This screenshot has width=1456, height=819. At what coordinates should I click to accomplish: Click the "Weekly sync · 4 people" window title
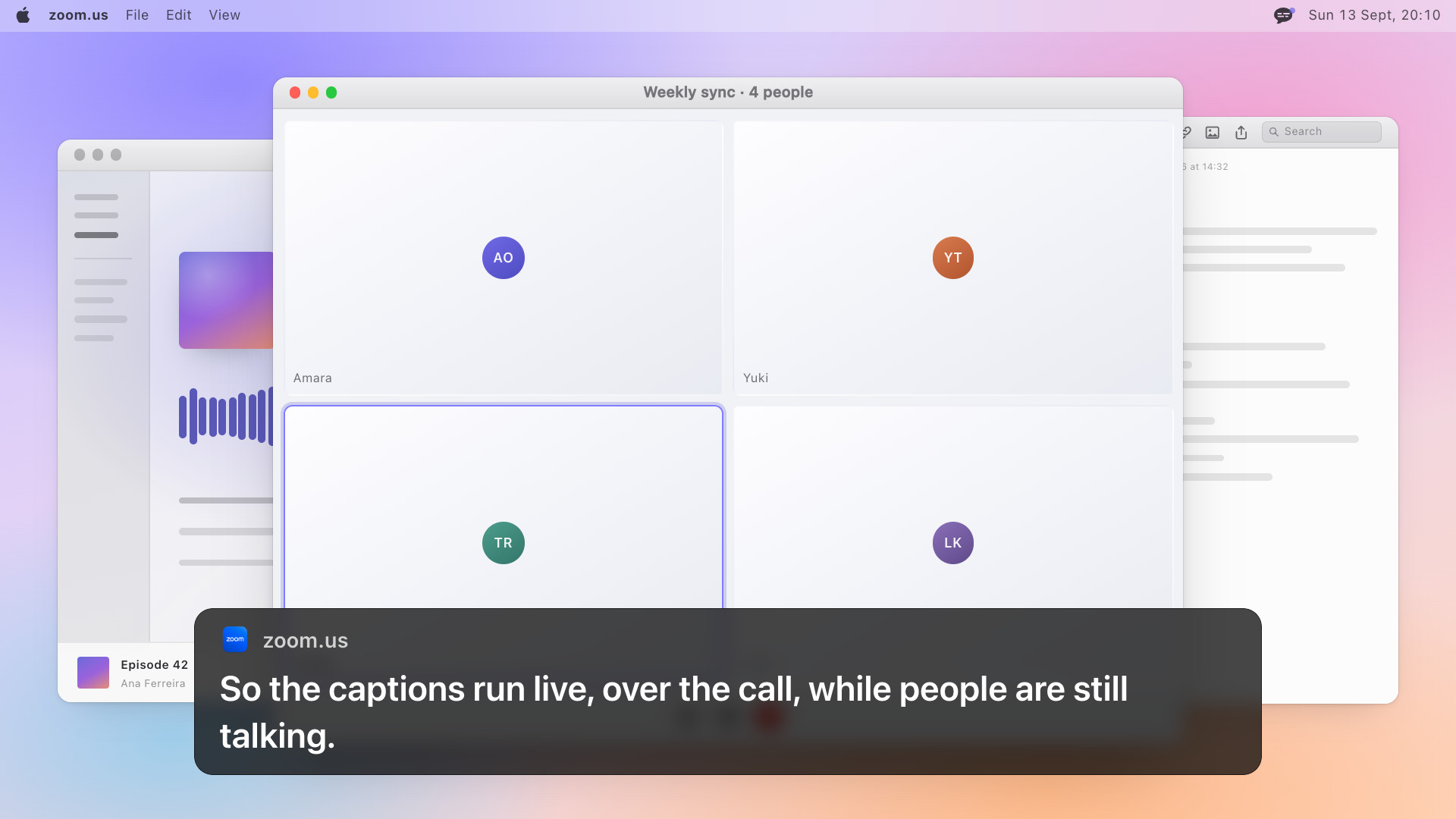[728, 93]
